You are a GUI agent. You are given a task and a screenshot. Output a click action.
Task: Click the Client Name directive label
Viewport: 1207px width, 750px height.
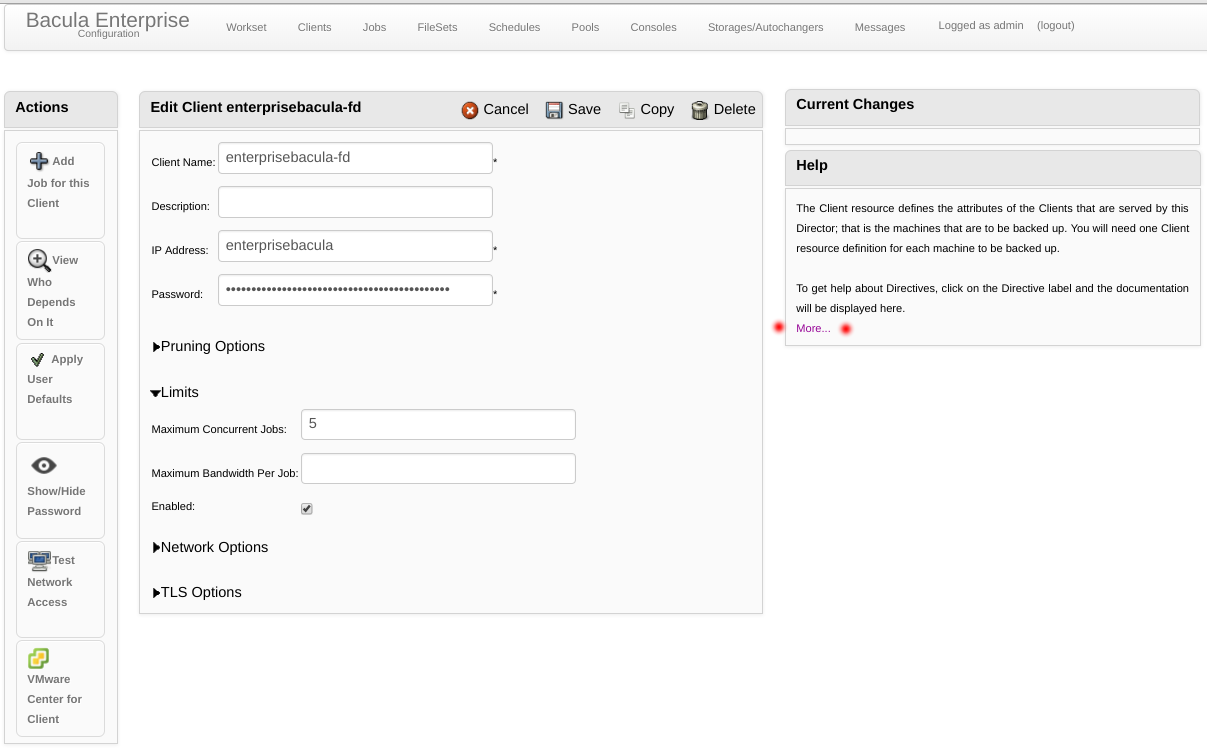pos(183,162)
